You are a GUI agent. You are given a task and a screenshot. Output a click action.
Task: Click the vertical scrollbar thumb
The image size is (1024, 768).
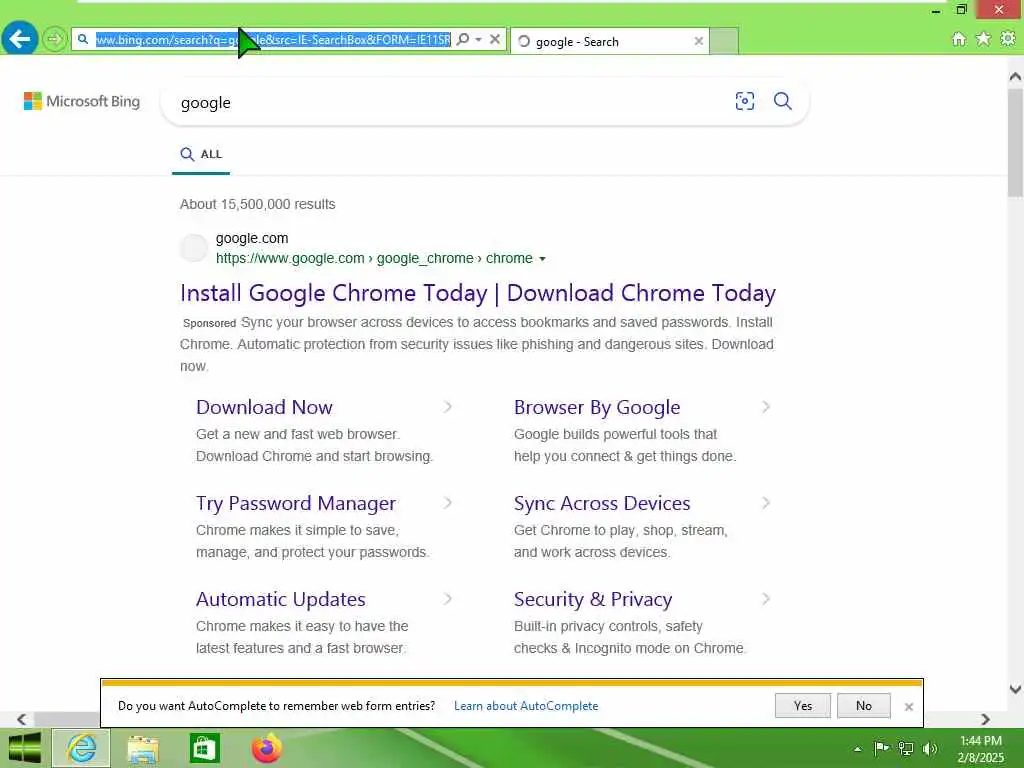point(1015,142)
